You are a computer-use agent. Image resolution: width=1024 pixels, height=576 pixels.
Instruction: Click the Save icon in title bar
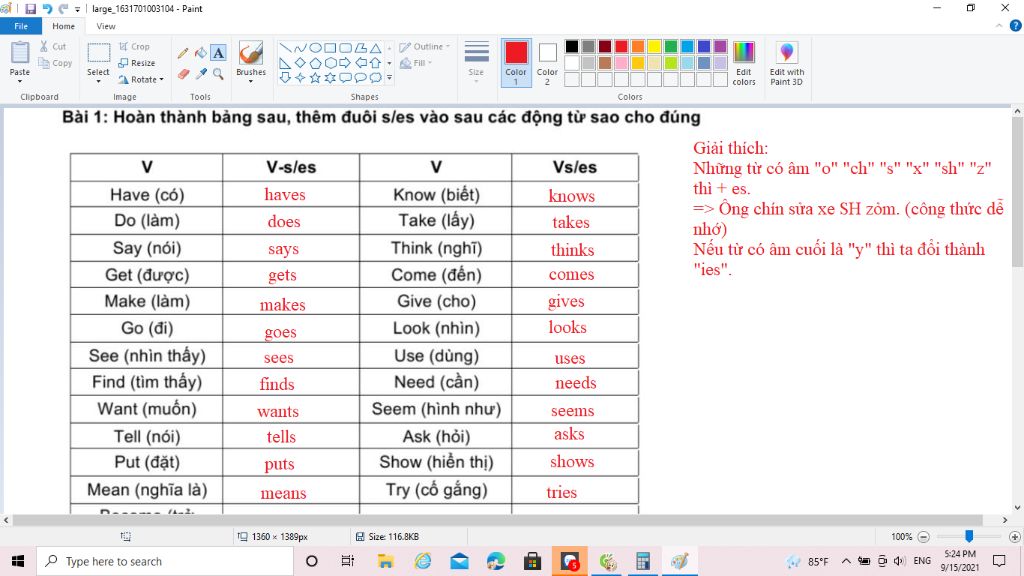pyautogui.click(x=31, y=9)
